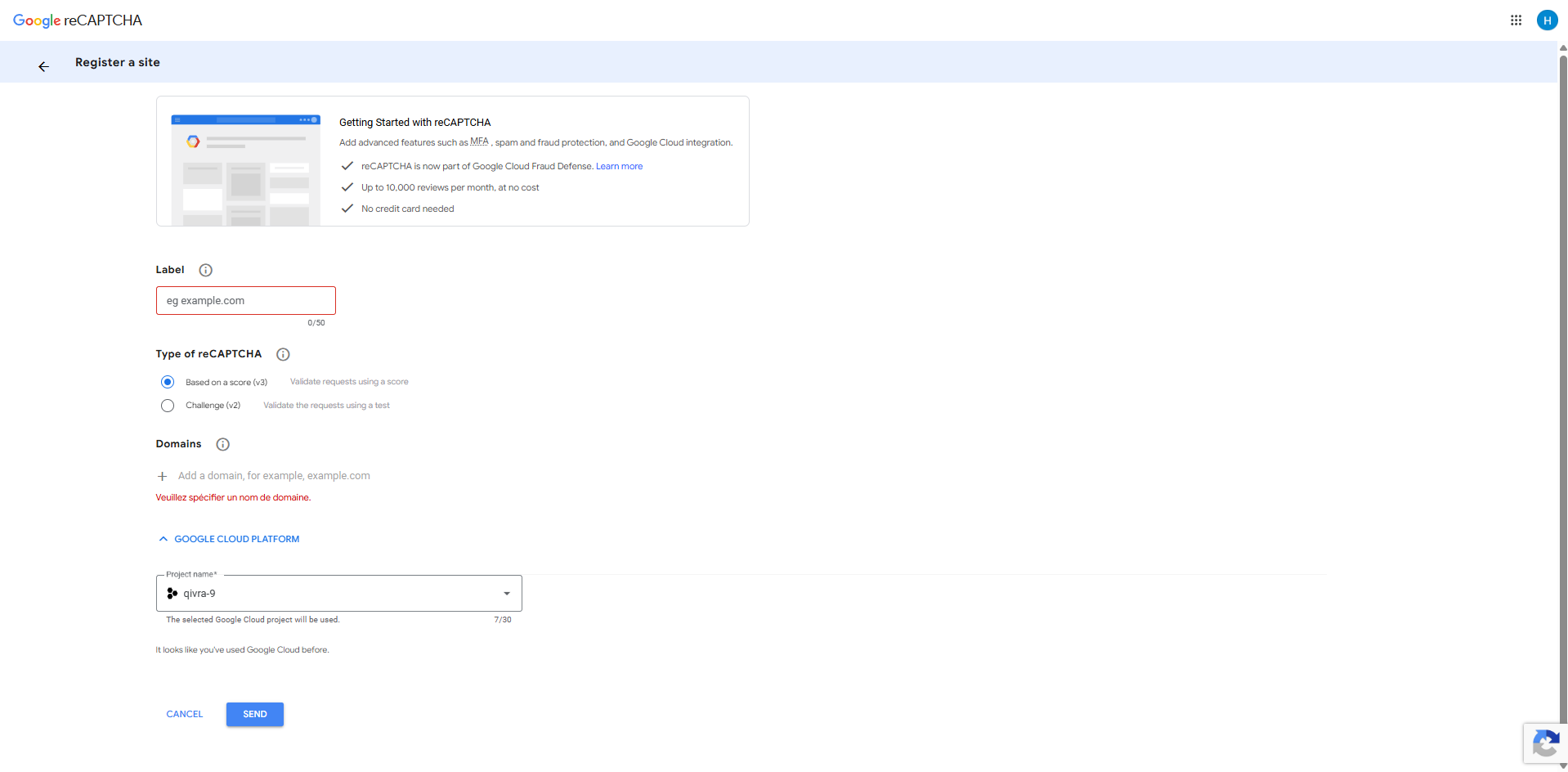Click the qivra-9 project name value
The width and height of the screenshot is (1568, 772).
[x=199, y=594]
